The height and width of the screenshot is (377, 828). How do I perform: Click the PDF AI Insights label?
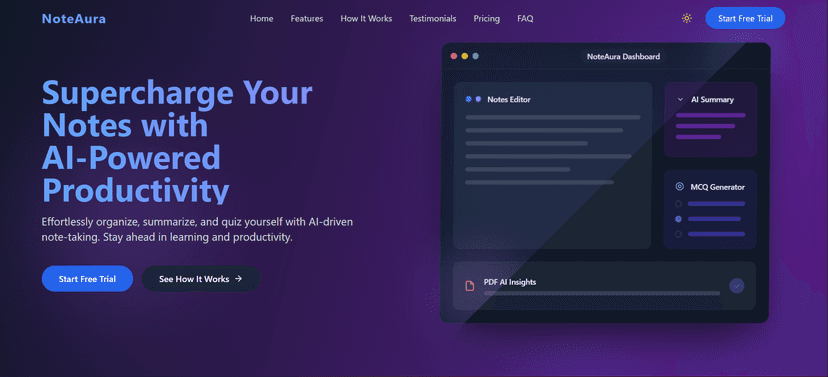click(x=510, y=282)
